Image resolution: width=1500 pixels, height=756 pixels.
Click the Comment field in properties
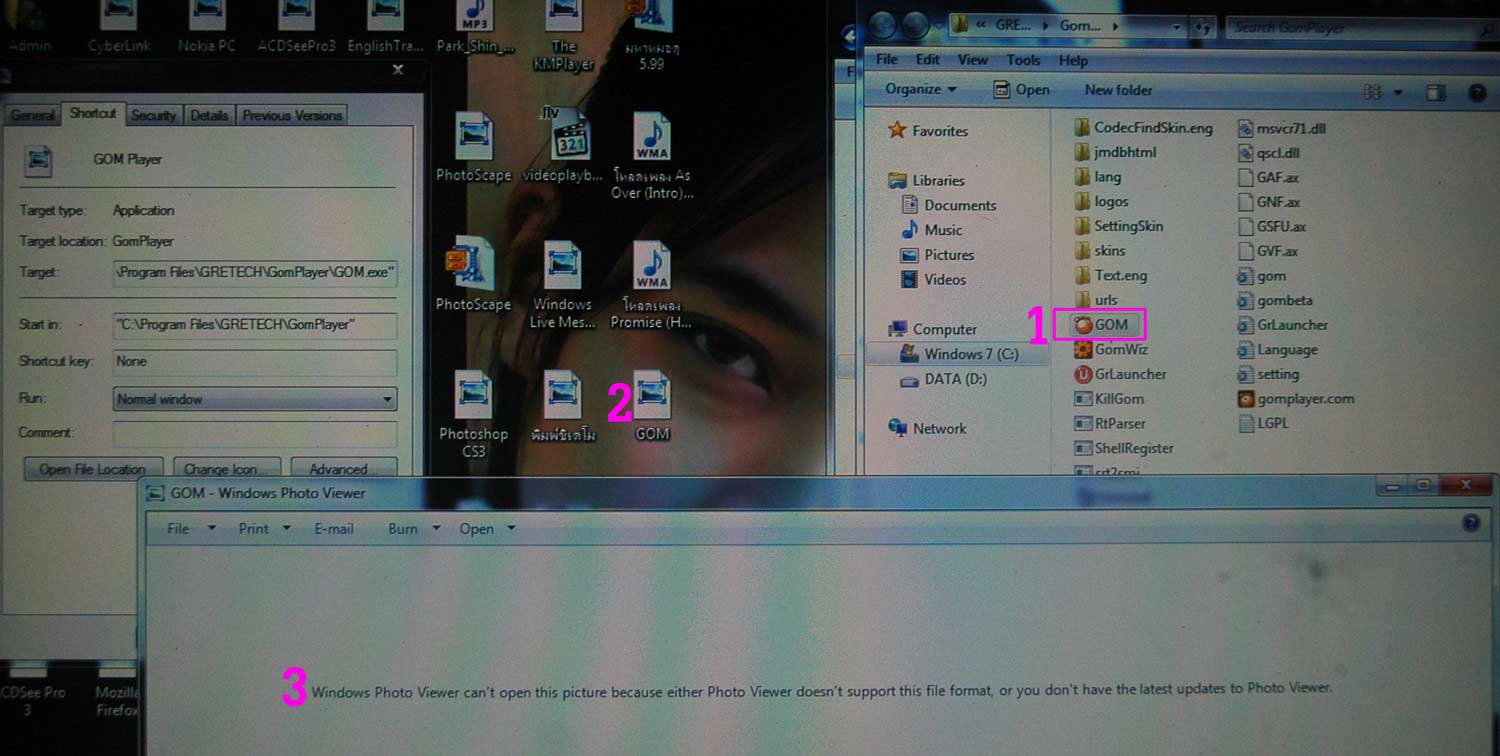255,433
